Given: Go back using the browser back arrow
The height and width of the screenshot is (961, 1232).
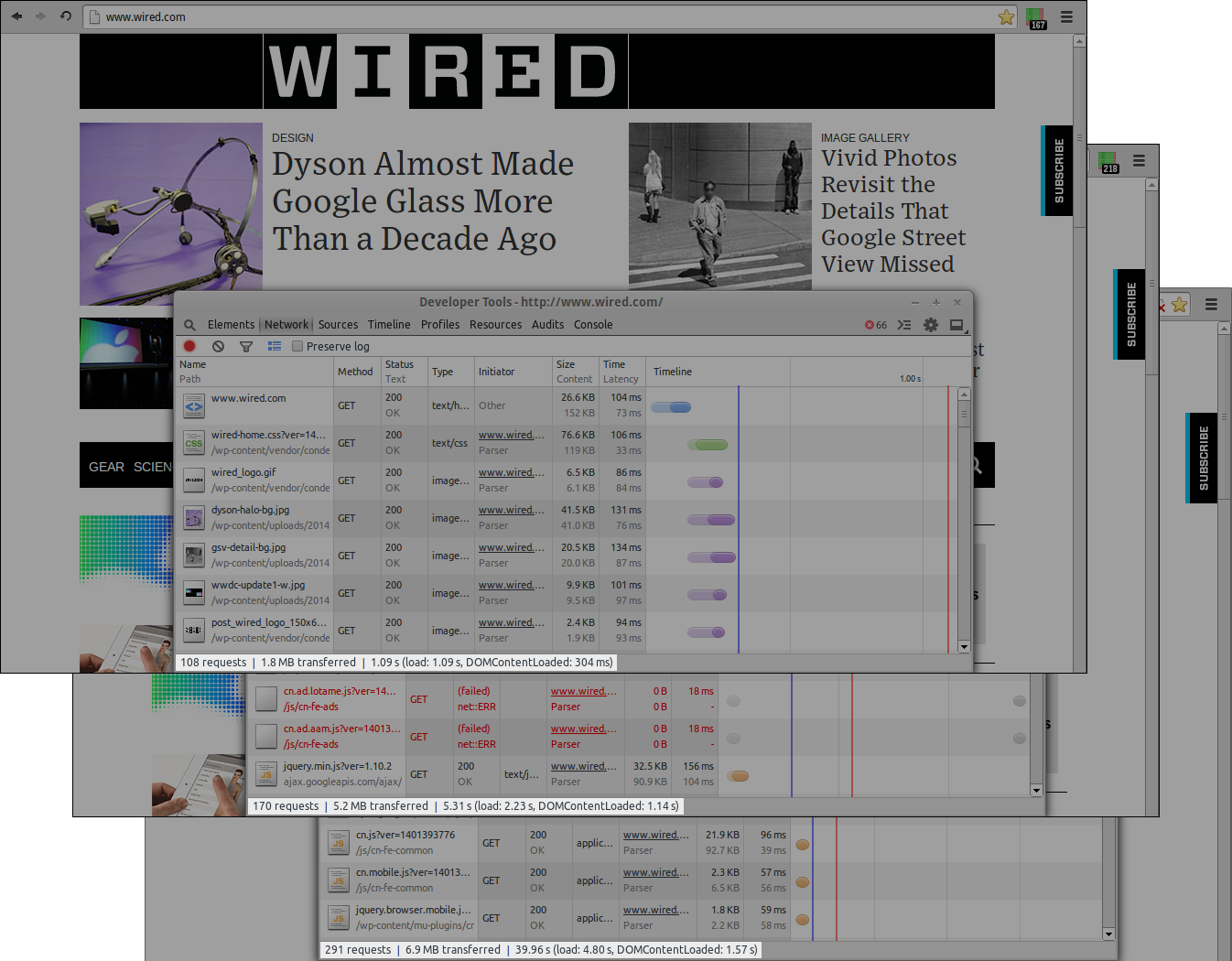Looking at the screenshot, I should 16,16.
